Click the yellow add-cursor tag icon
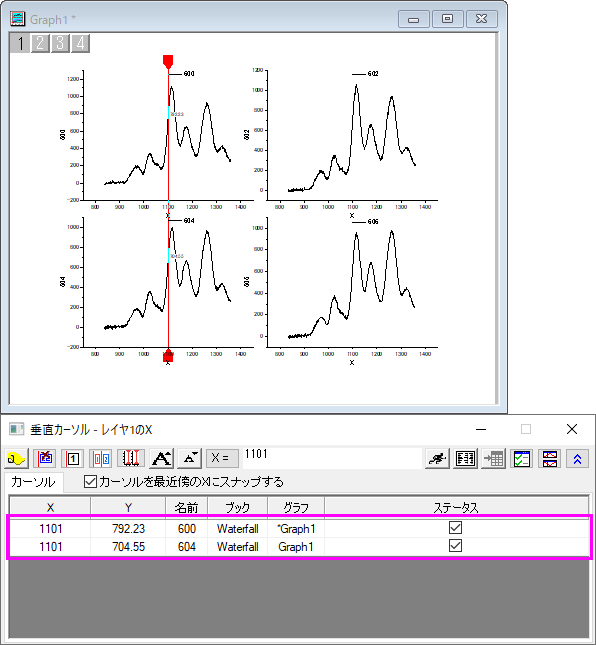This screenshot has height=645, width=596. point(16,458)
